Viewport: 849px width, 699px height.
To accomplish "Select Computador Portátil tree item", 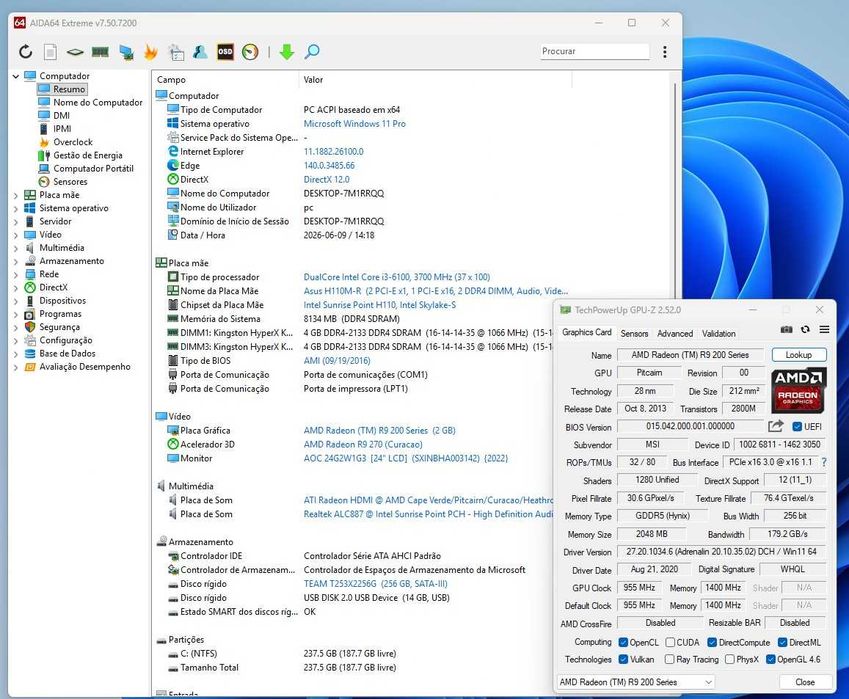I will point(93,168).
